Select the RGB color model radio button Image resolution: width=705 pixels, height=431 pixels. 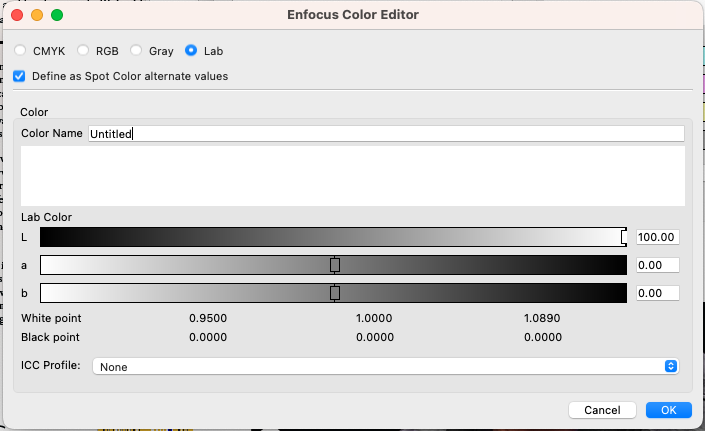pos(83,50)
